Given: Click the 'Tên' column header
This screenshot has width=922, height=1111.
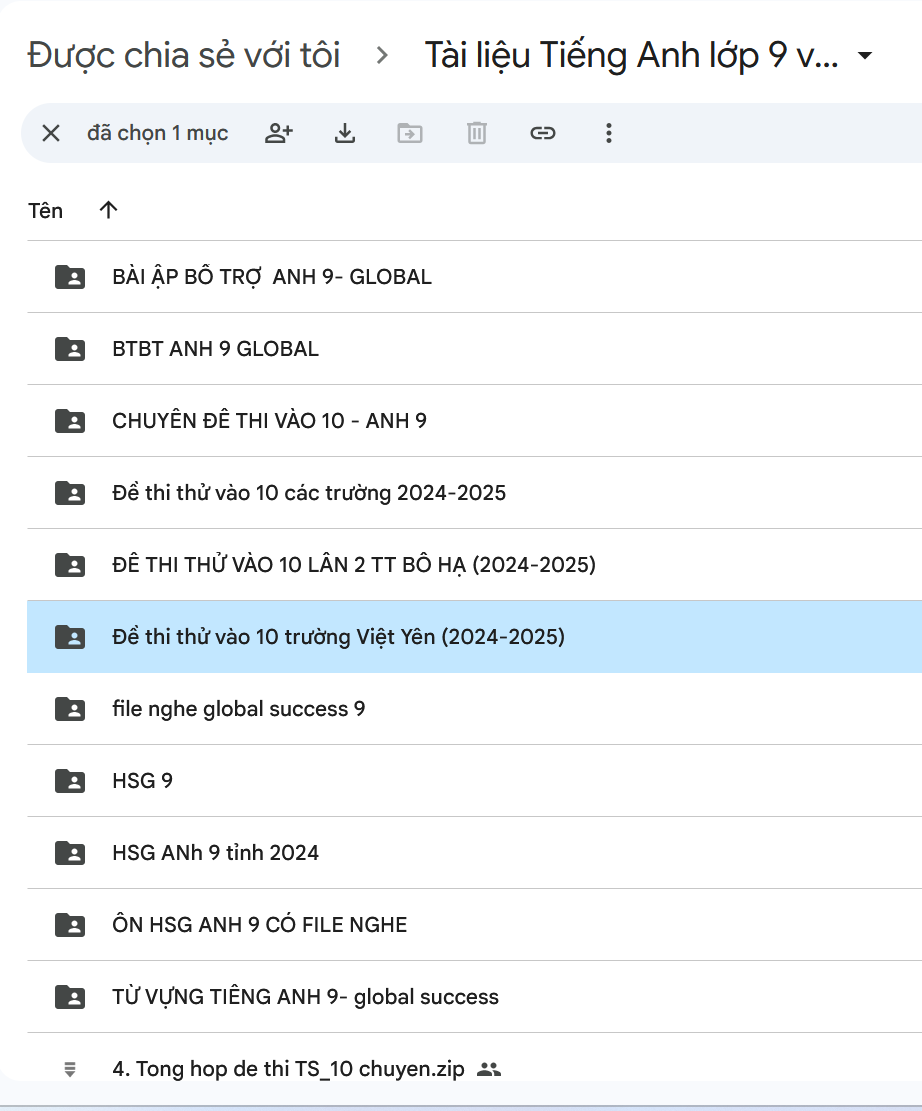Looking at the screenshot, I should tap(46, 210).
